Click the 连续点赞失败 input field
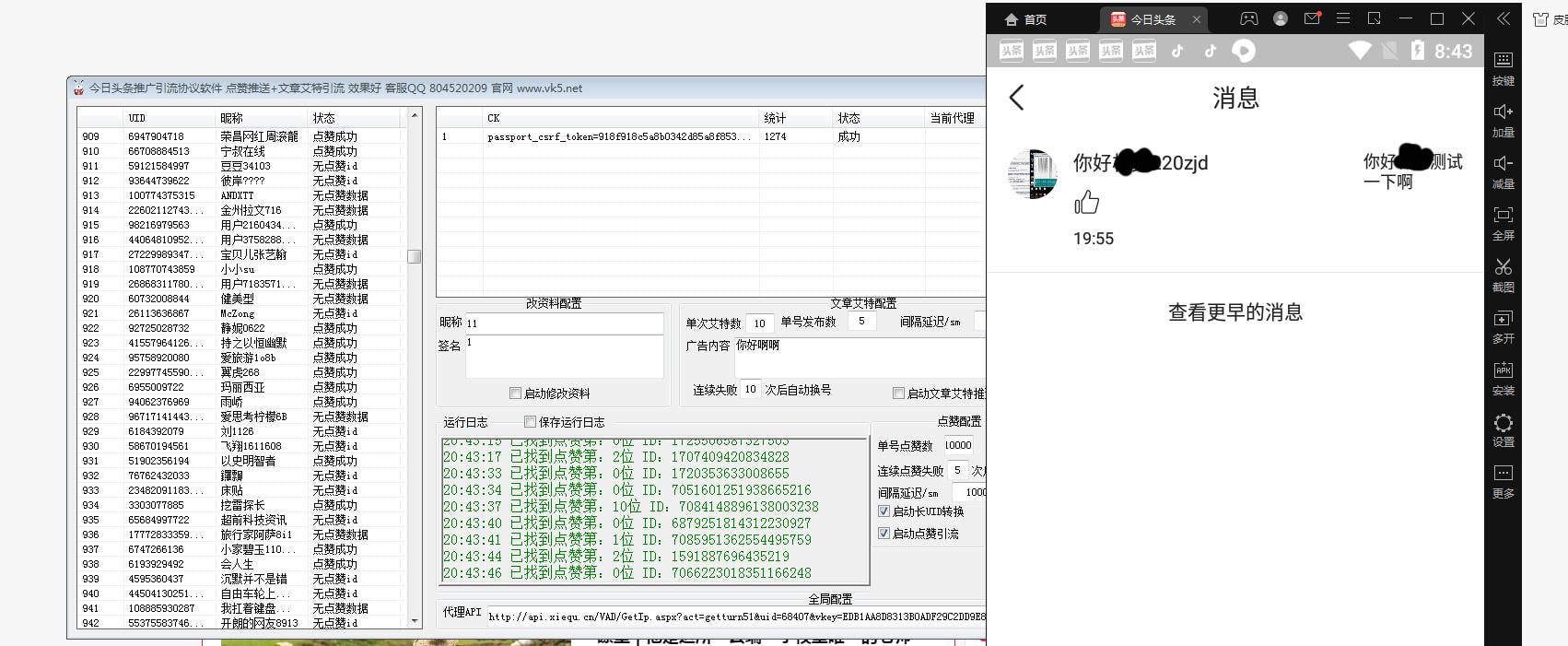The image size is (1568, 646). (x=958, y=470)
